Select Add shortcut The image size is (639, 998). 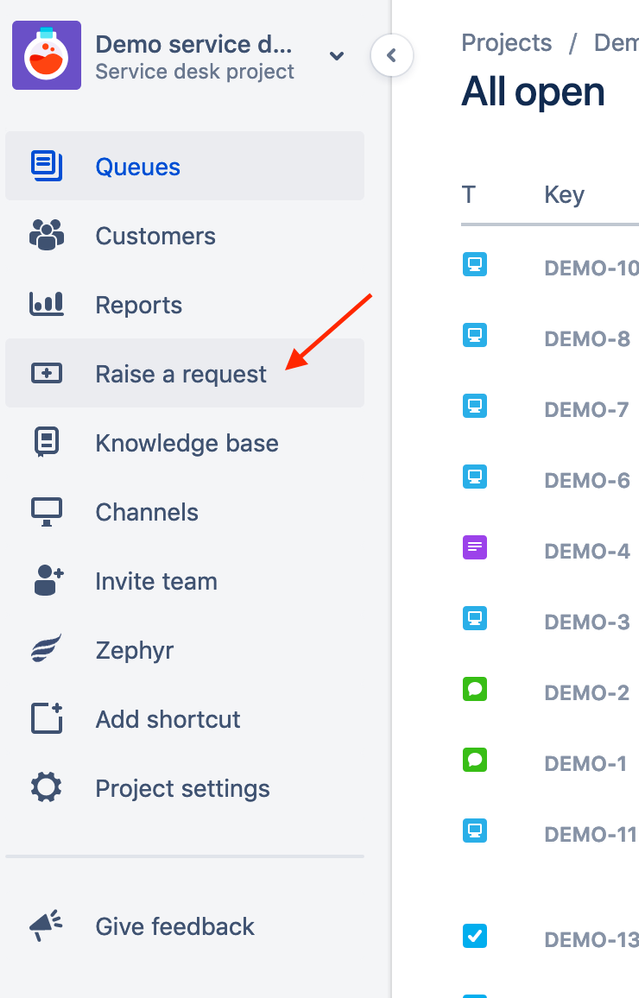pyautogui.click(x=185, y=719)
